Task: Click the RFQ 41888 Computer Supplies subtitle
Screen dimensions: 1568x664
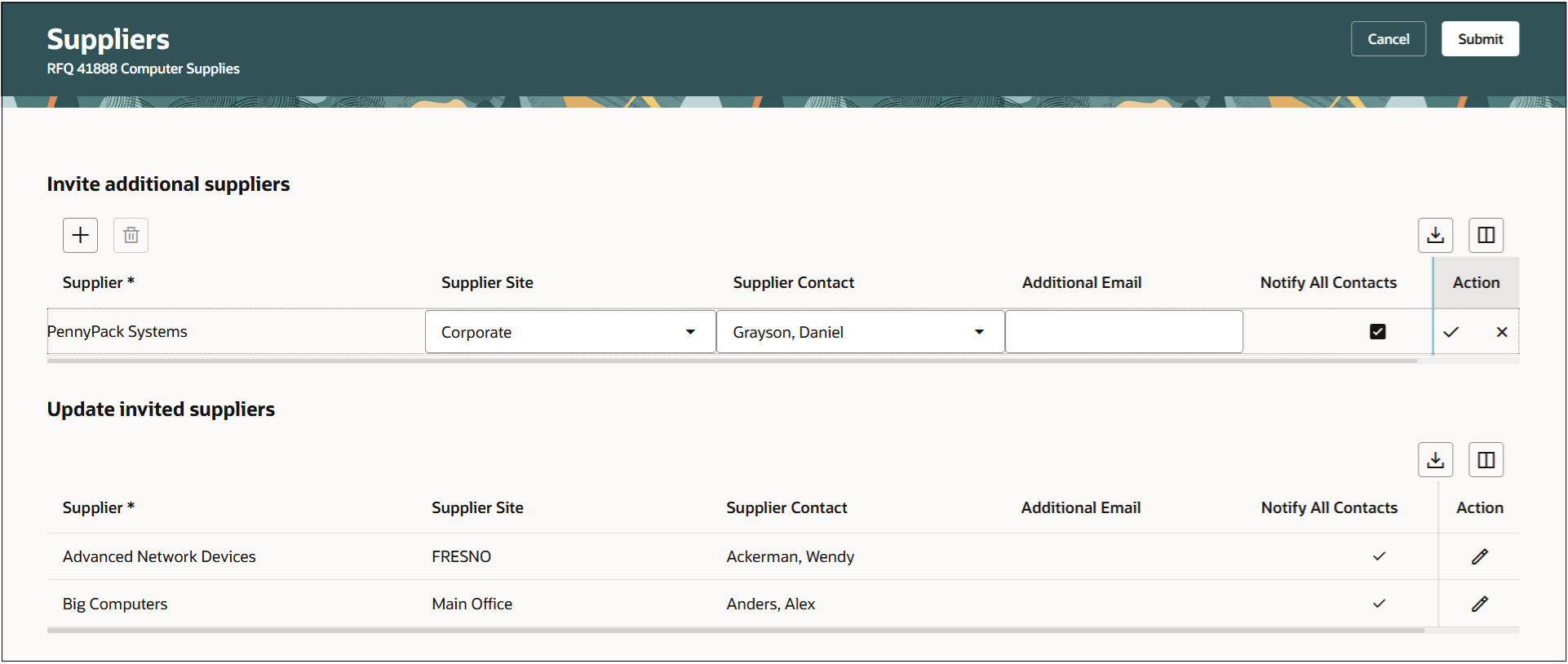Action: [144, 69]
